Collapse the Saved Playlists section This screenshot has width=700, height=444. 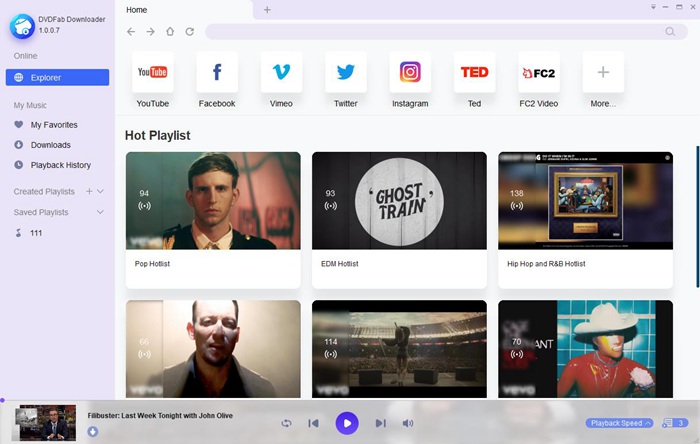[100, 212]
